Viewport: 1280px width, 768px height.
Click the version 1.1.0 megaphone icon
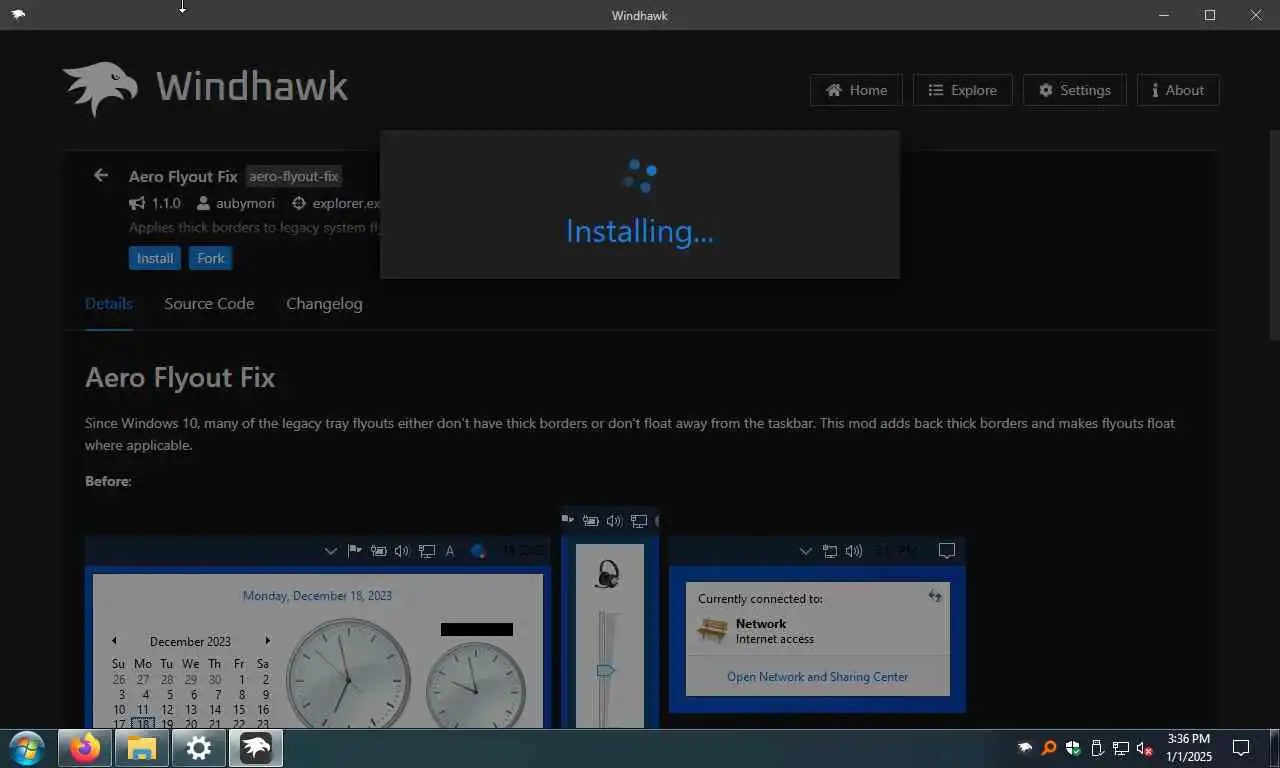pos(137,203)
